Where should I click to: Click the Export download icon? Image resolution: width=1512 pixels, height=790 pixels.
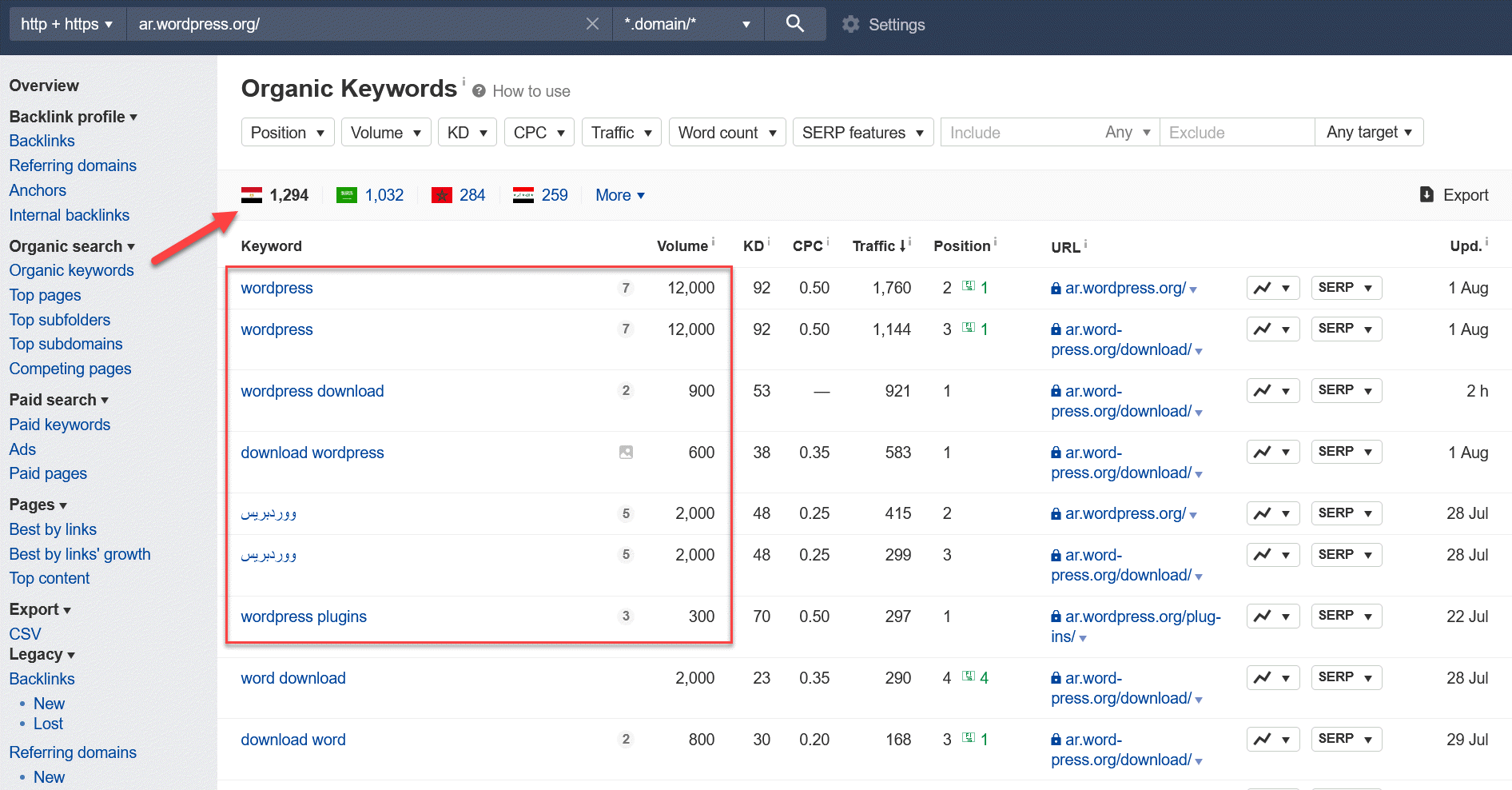point(1426,194)
